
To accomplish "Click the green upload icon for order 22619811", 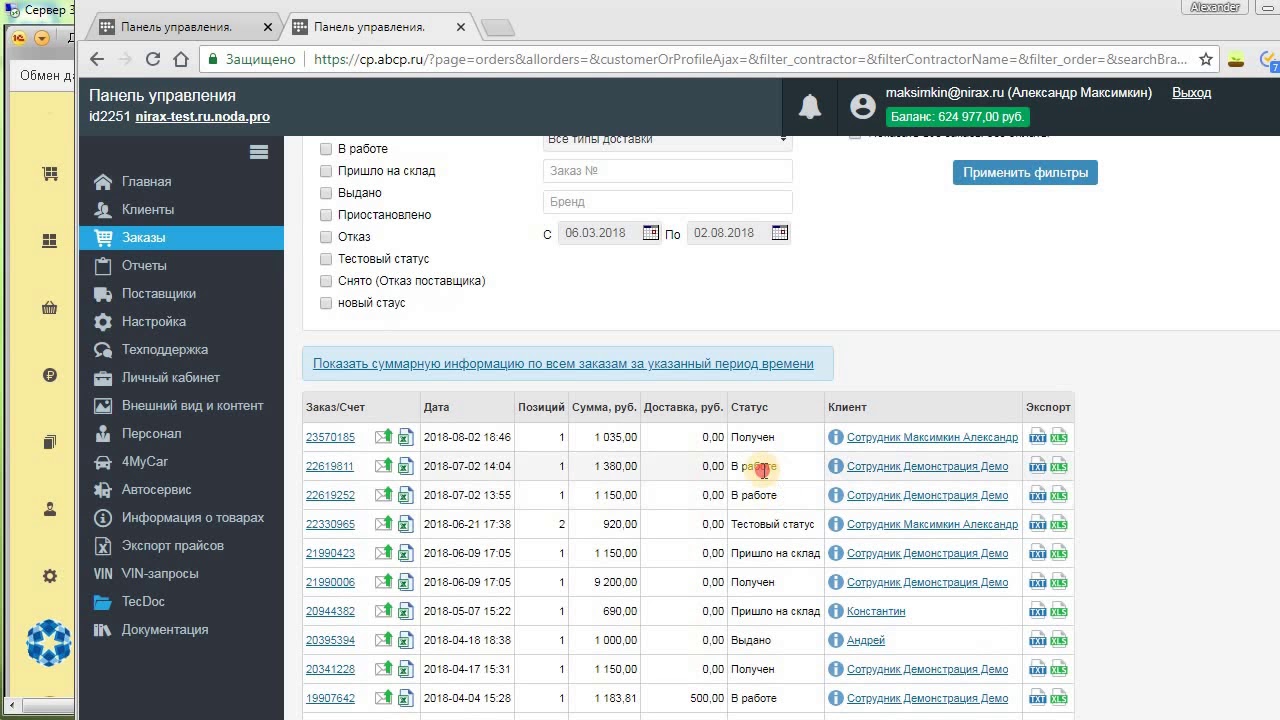I will point(384,466).
